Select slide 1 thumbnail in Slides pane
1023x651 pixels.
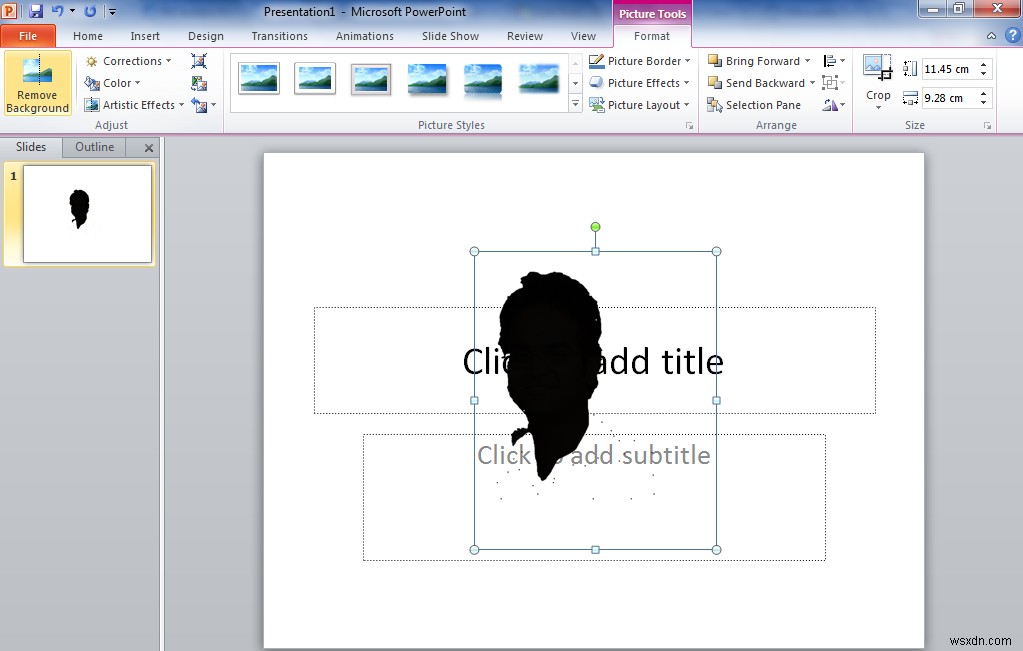point(85,213)
